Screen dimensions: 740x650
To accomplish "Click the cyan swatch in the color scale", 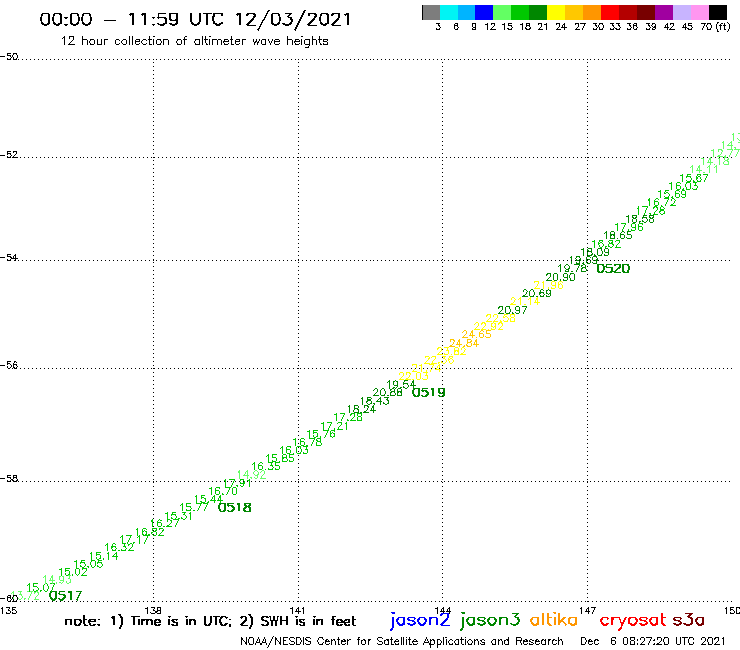I will coord(449,12).
